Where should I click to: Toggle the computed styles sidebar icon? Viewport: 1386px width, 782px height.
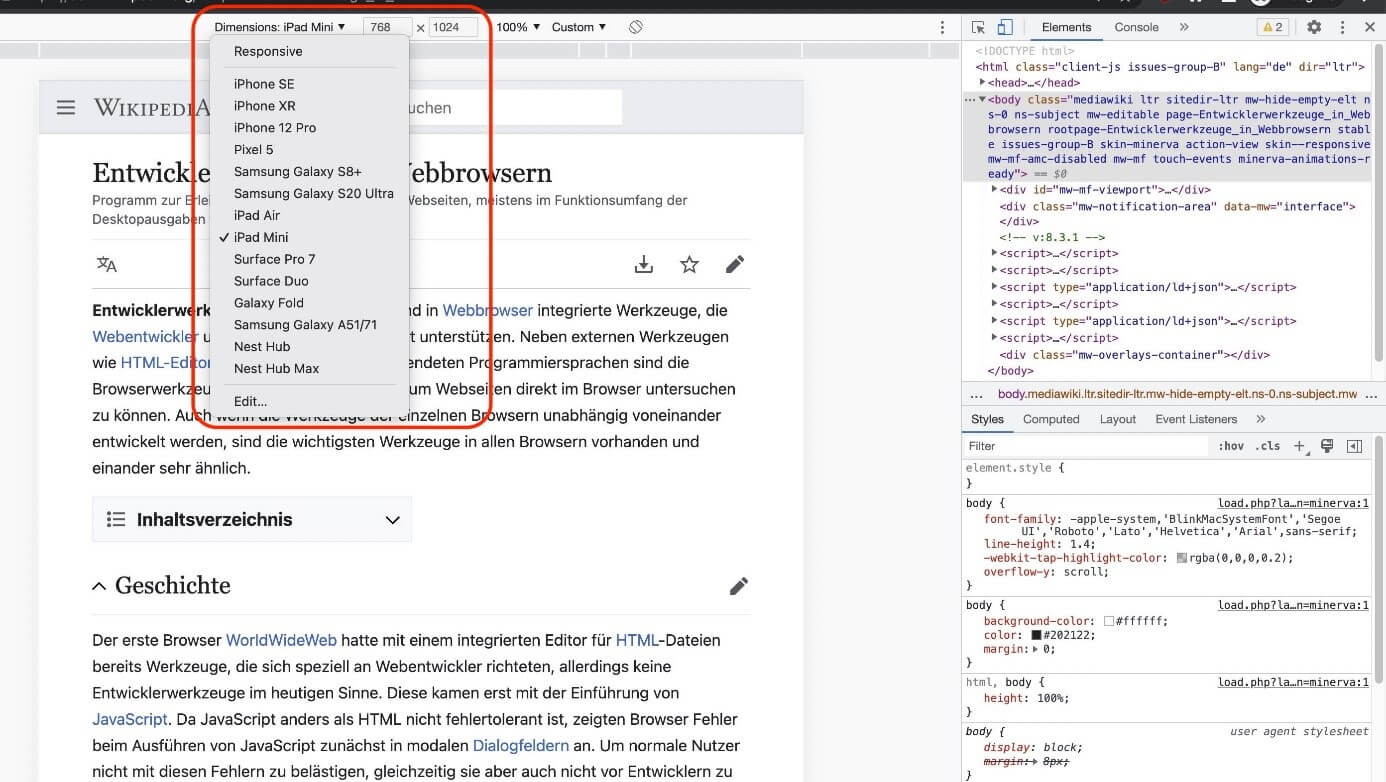pos(1354,446)
